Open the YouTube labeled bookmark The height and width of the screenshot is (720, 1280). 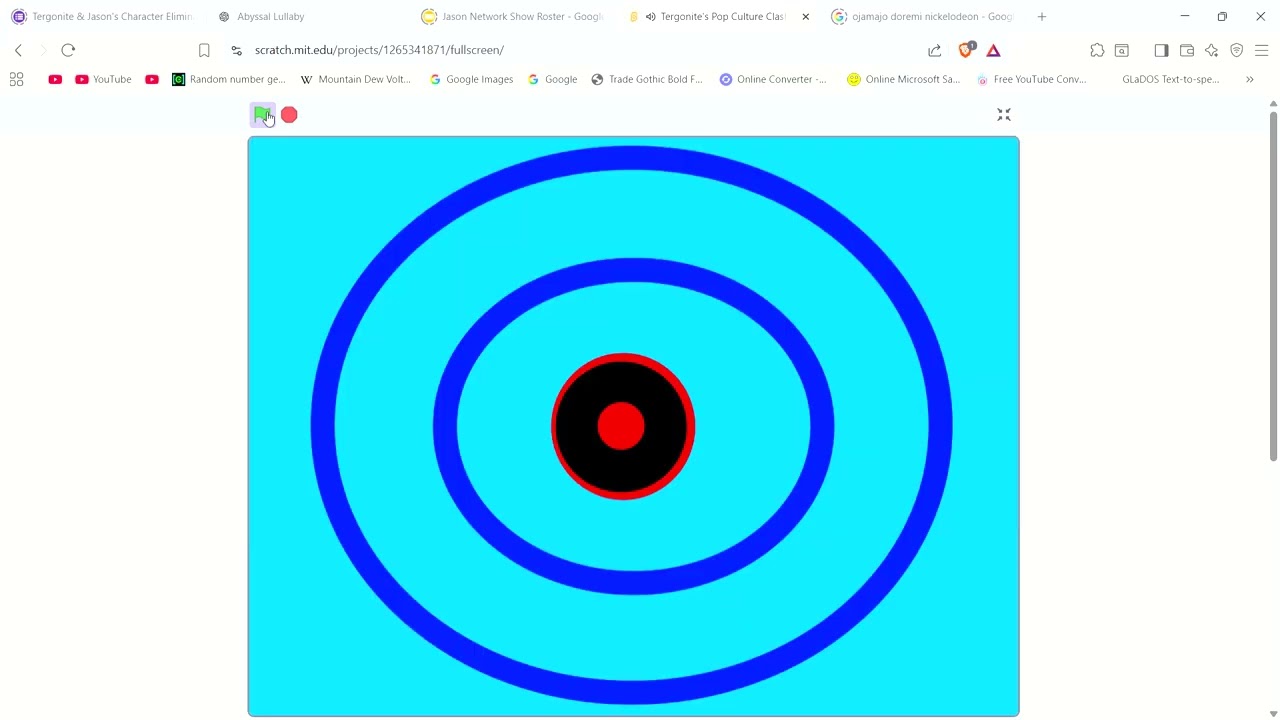[103, 79]
